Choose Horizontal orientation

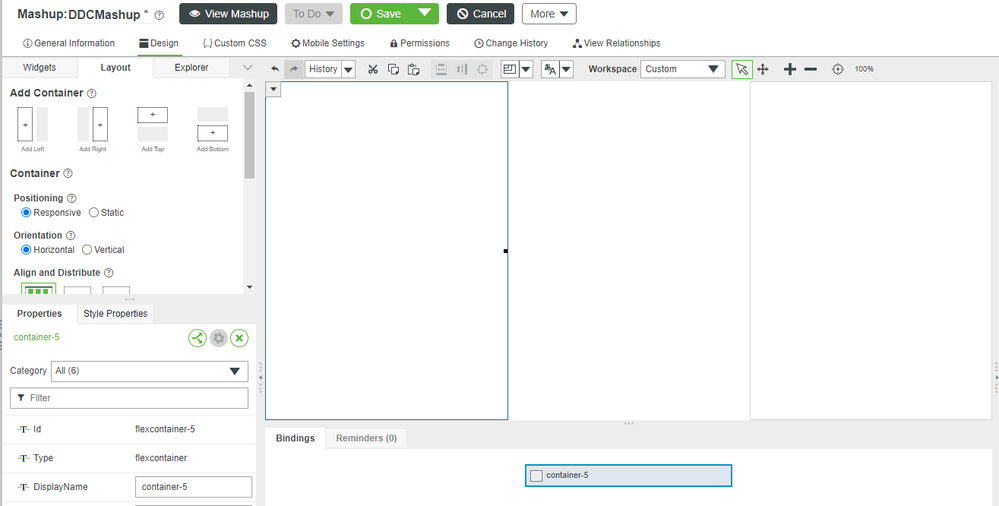click(26, 250)
